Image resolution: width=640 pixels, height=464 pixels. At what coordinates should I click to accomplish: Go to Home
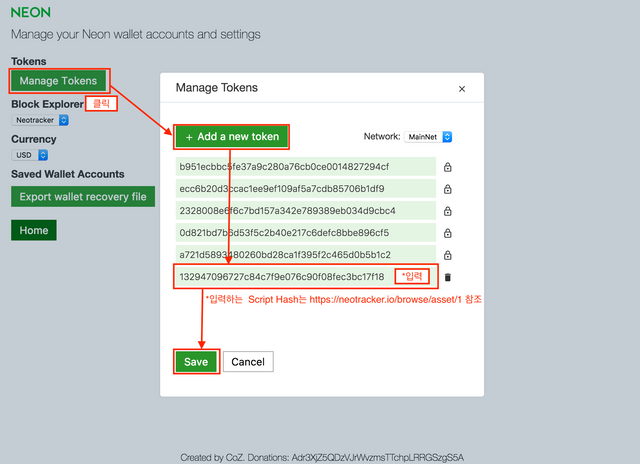click(x=34, y=230)
